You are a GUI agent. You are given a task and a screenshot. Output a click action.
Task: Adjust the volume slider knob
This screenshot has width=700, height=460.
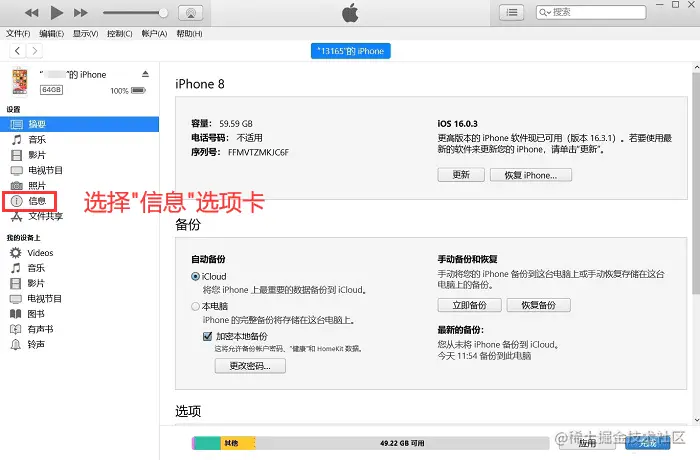pos(163,13)
